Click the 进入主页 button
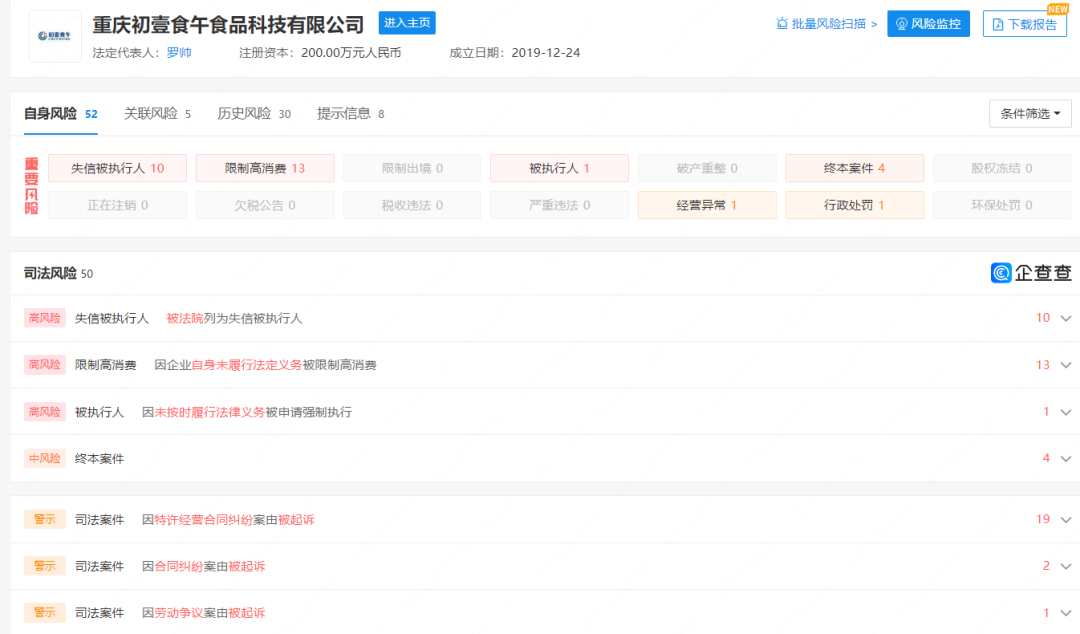 pyautogui.click(x=406, y=22)
